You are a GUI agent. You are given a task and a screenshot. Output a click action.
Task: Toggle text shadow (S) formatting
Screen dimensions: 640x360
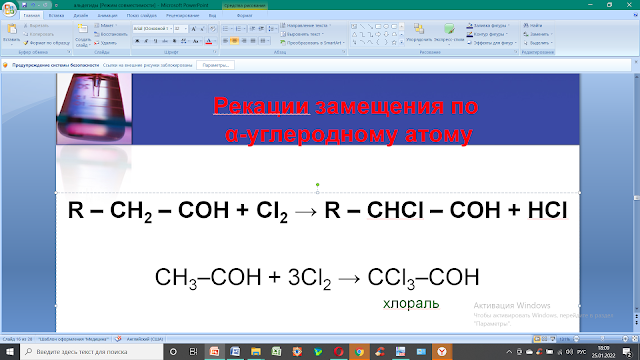click(x=174, y=41)
